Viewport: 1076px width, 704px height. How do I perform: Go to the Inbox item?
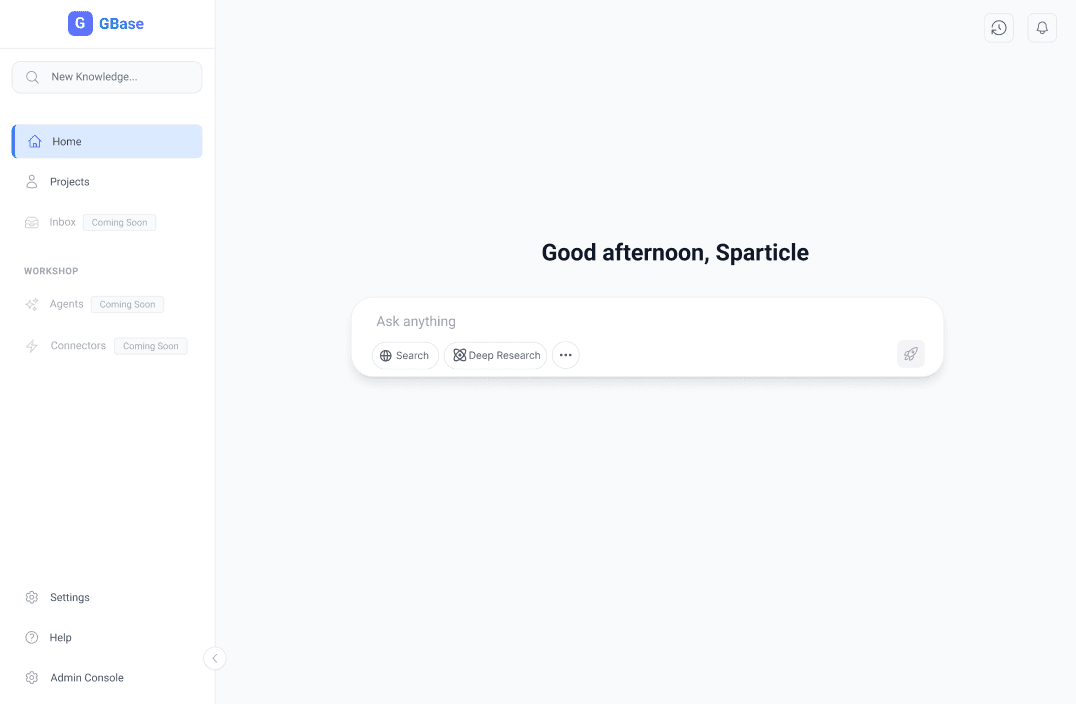(62, 222)
